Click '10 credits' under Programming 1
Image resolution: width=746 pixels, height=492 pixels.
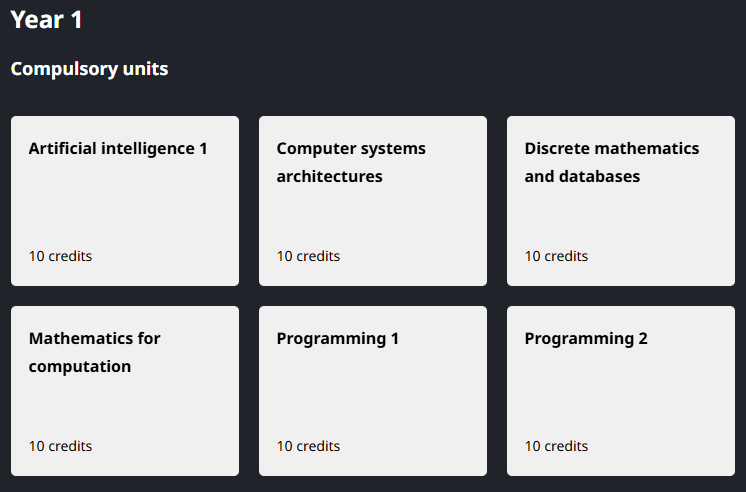click(x=308, y=446)
